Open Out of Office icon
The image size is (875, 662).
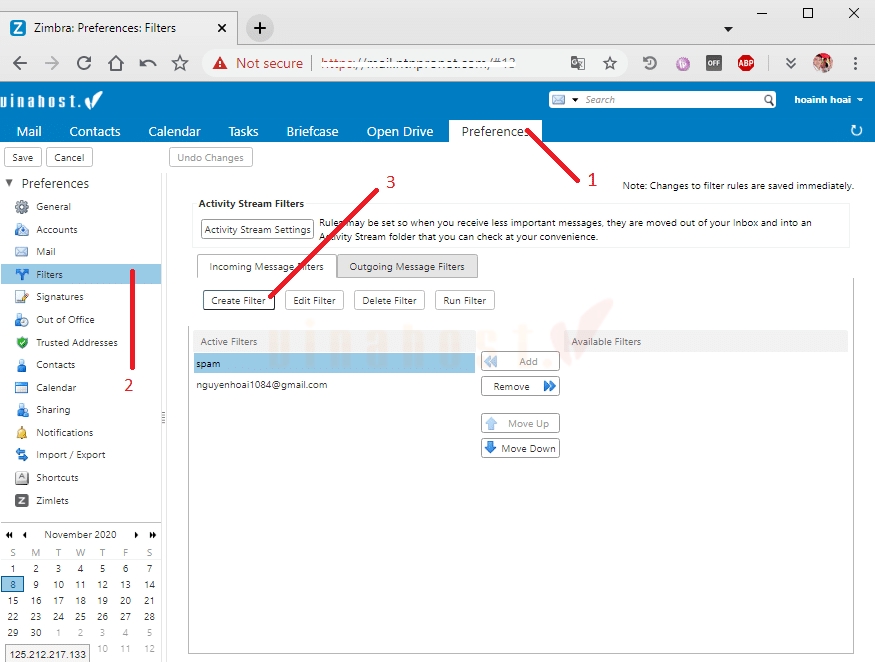[22, 320]
